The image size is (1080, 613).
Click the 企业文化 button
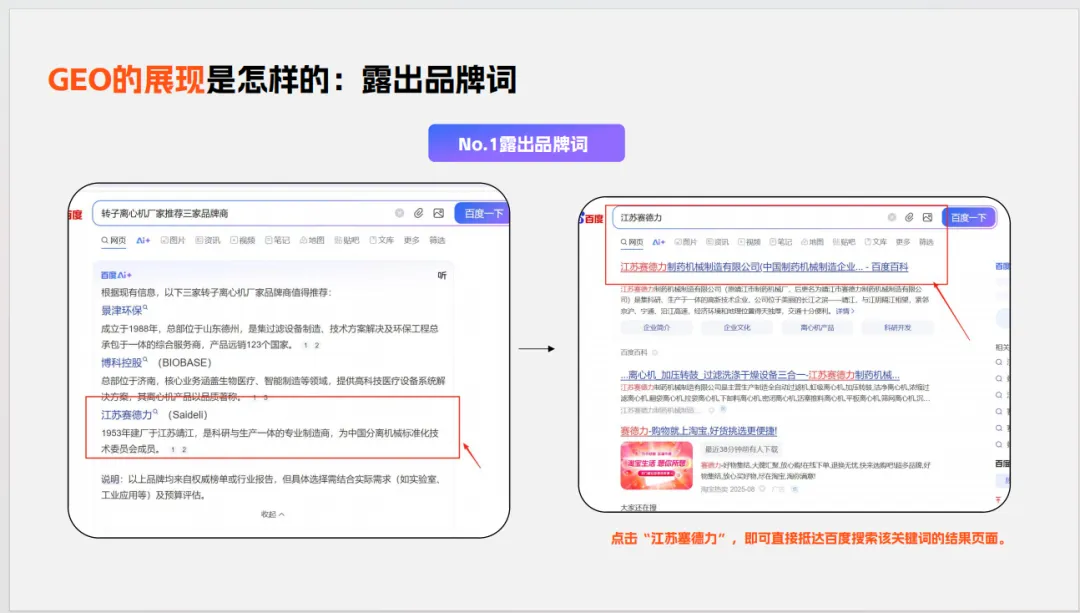[x=737, y=328]
